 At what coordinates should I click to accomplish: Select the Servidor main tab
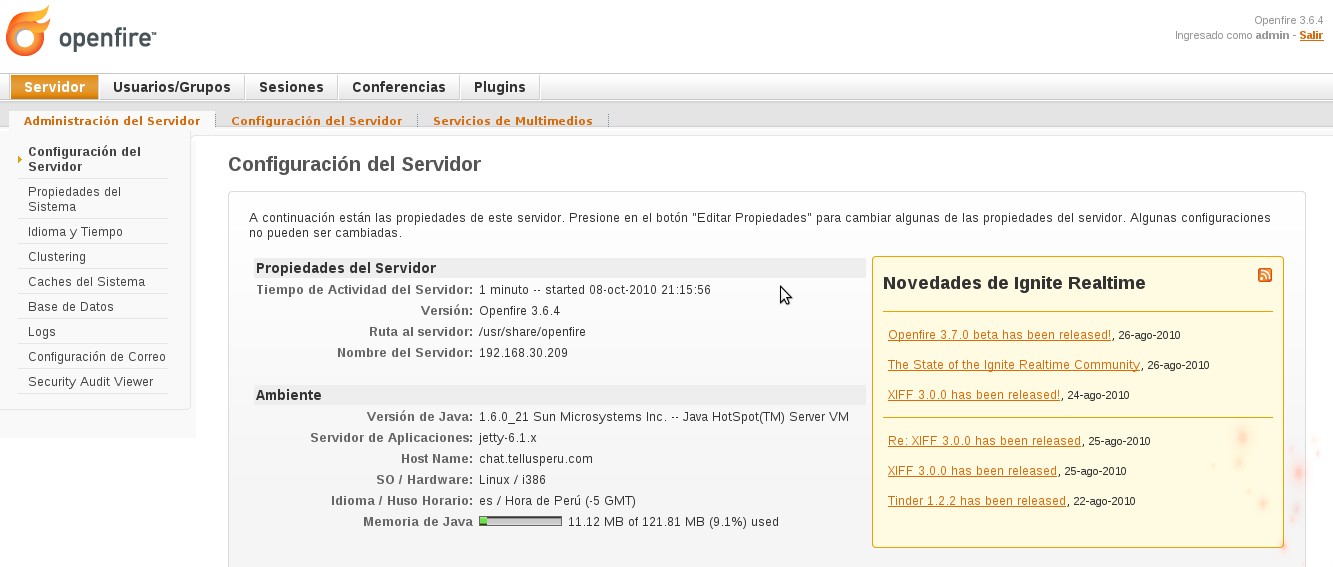pyautogui.click(x=55, y=87)
